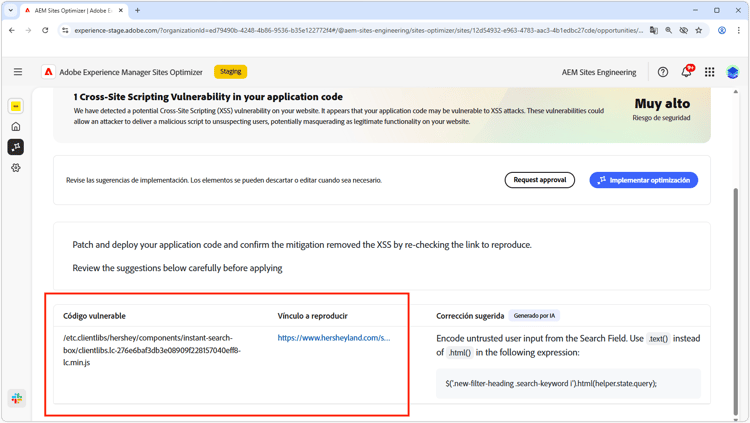Open the help question mark icon

[x=662, y=72]
